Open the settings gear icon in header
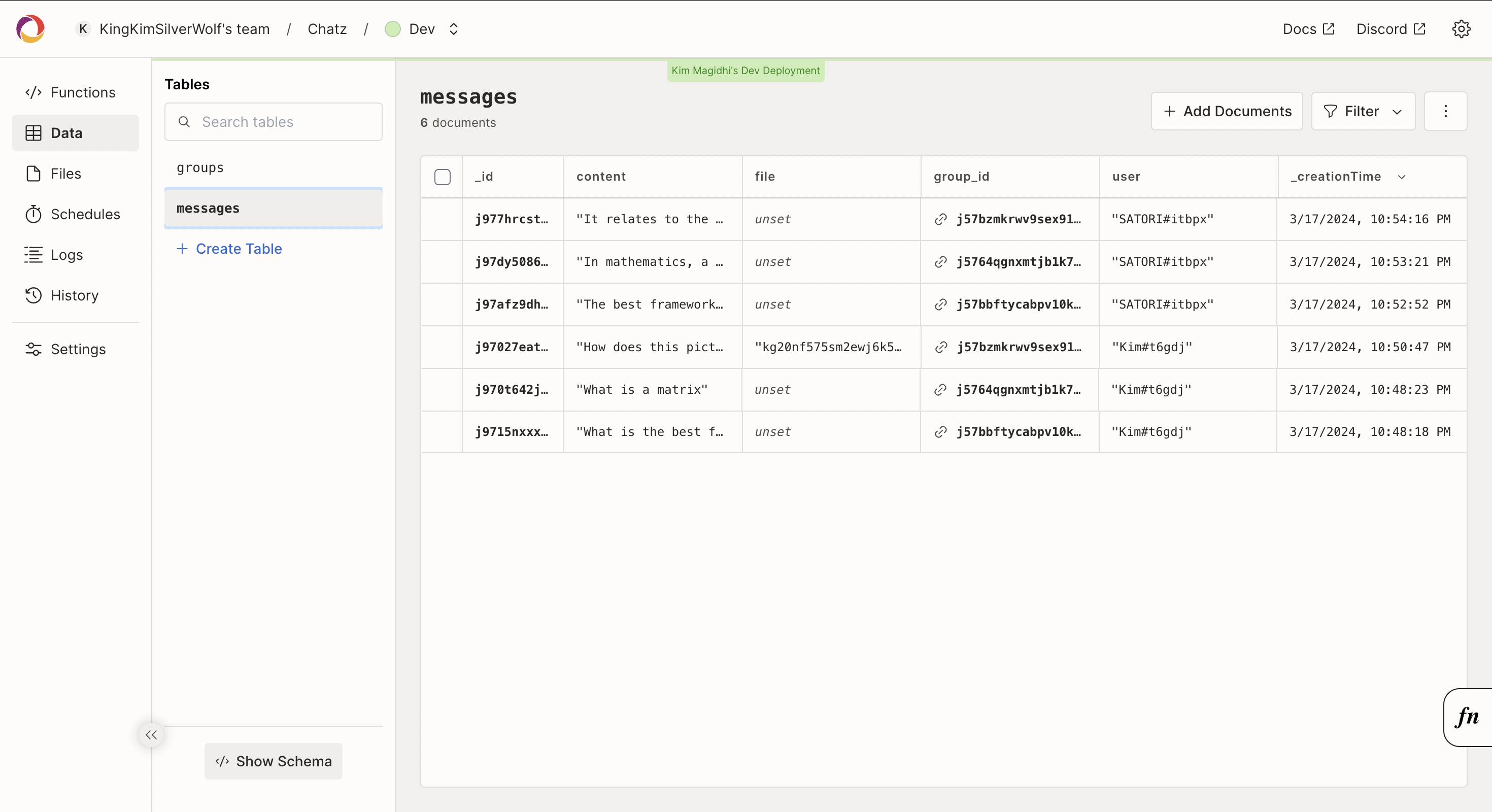The width and height of the screenshot is (1492, 812). (1461, 29)
